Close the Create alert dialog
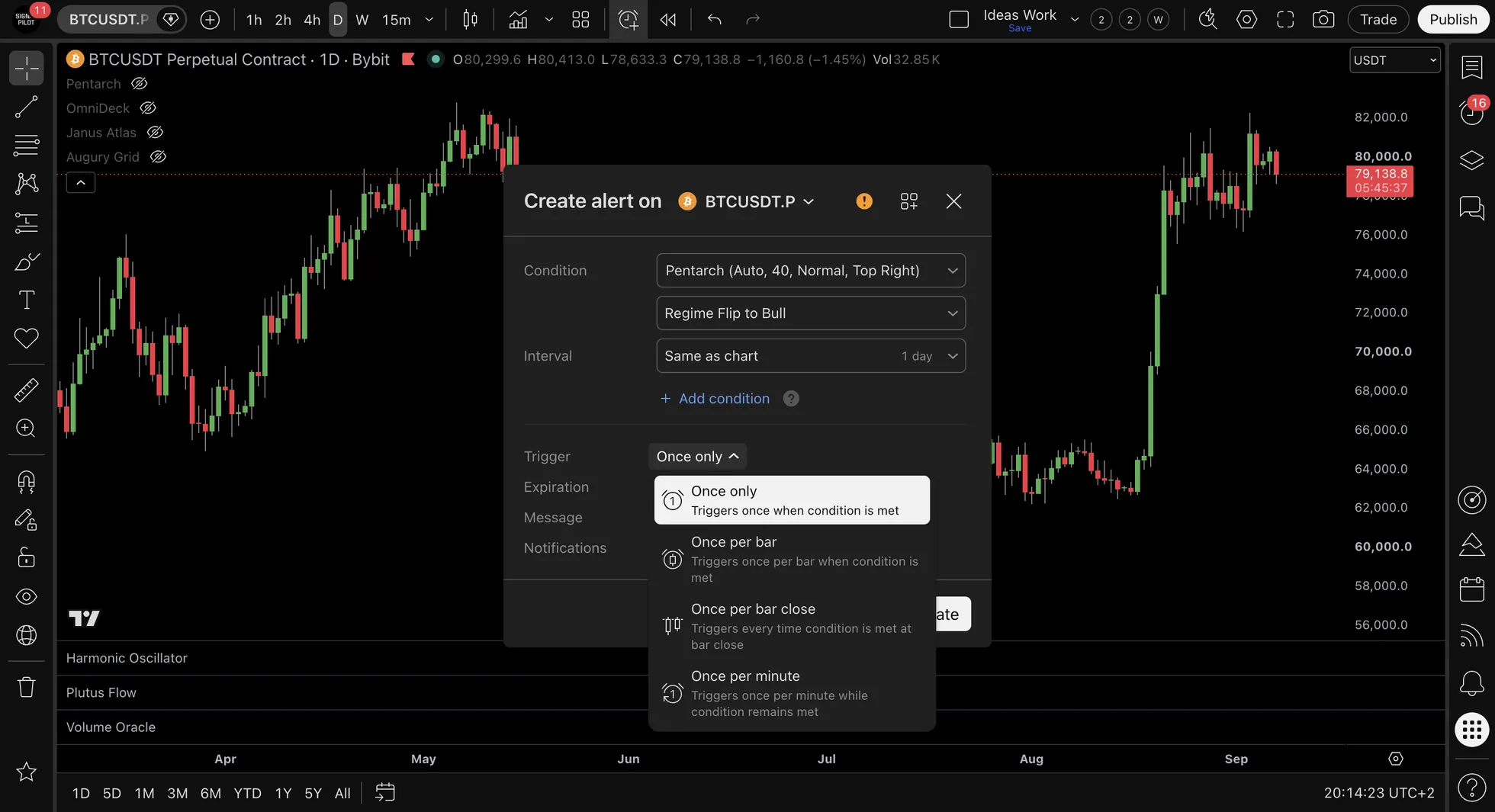 [953, 201]
